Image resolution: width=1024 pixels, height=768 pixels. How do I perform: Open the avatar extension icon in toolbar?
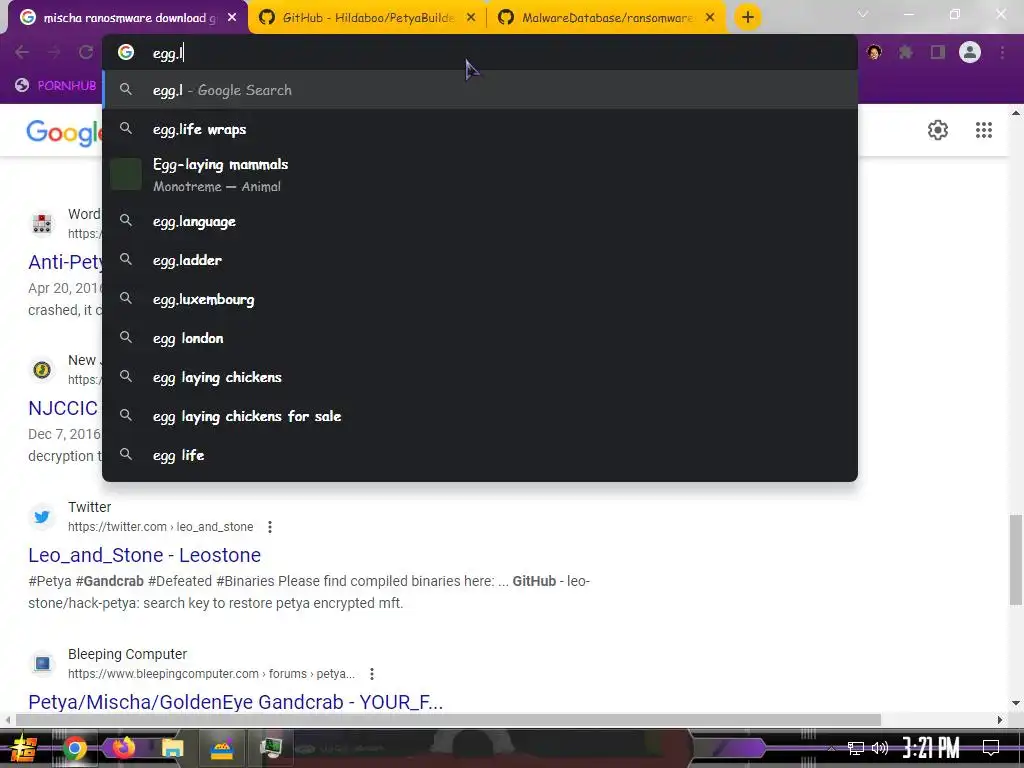(x=874, y=52)
